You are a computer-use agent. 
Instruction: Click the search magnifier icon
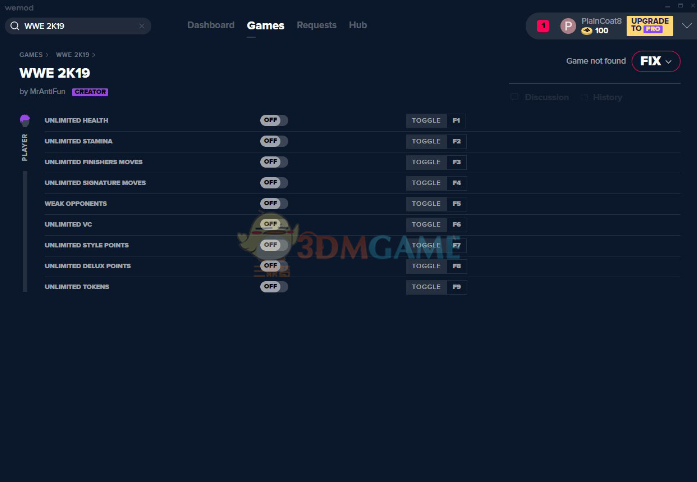click(x=15, y=26)
